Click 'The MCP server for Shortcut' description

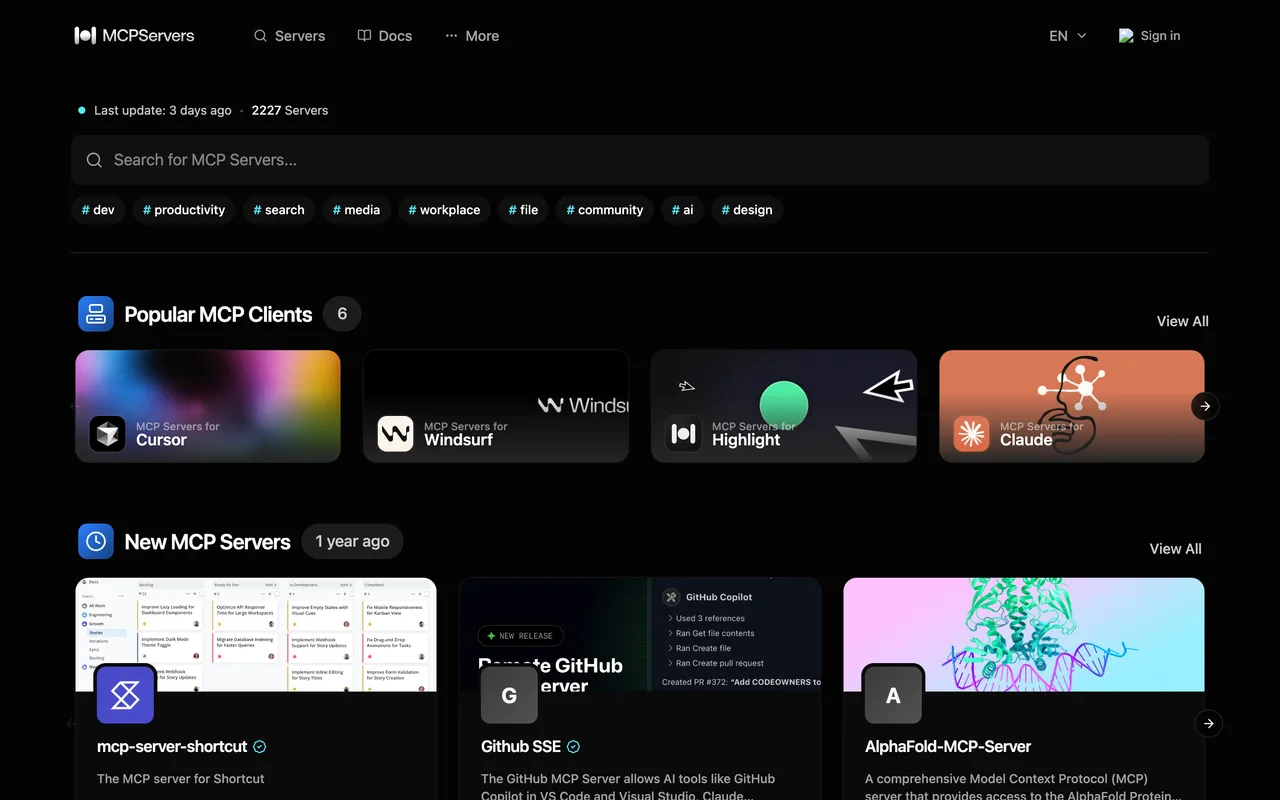[x=181, y=778]
